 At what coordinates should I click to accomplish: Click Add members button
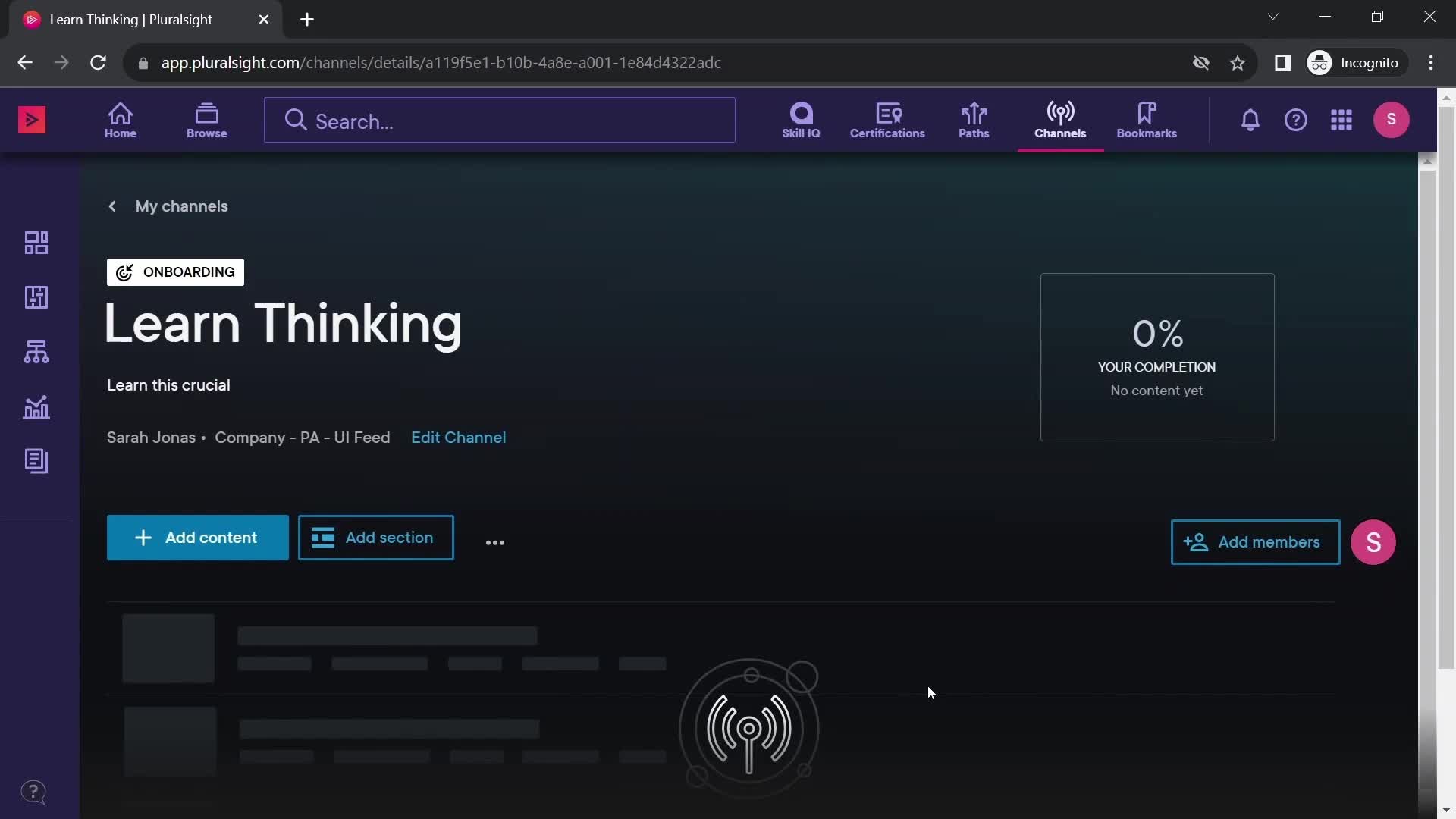point(1255,541)
